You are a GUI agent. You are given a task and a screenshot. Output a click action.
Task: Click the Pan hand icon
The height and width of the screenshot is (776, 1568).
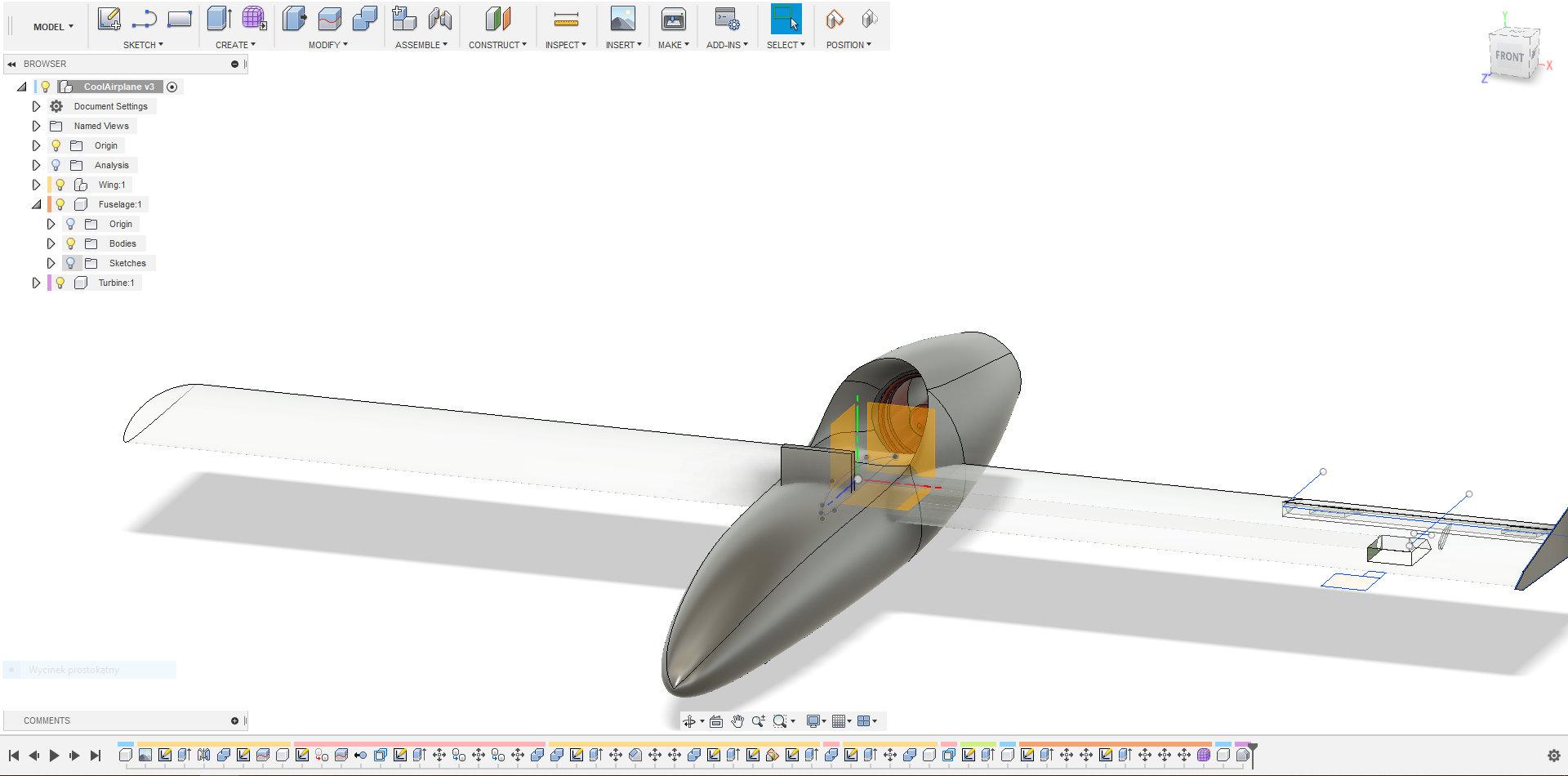click(737, 720)
